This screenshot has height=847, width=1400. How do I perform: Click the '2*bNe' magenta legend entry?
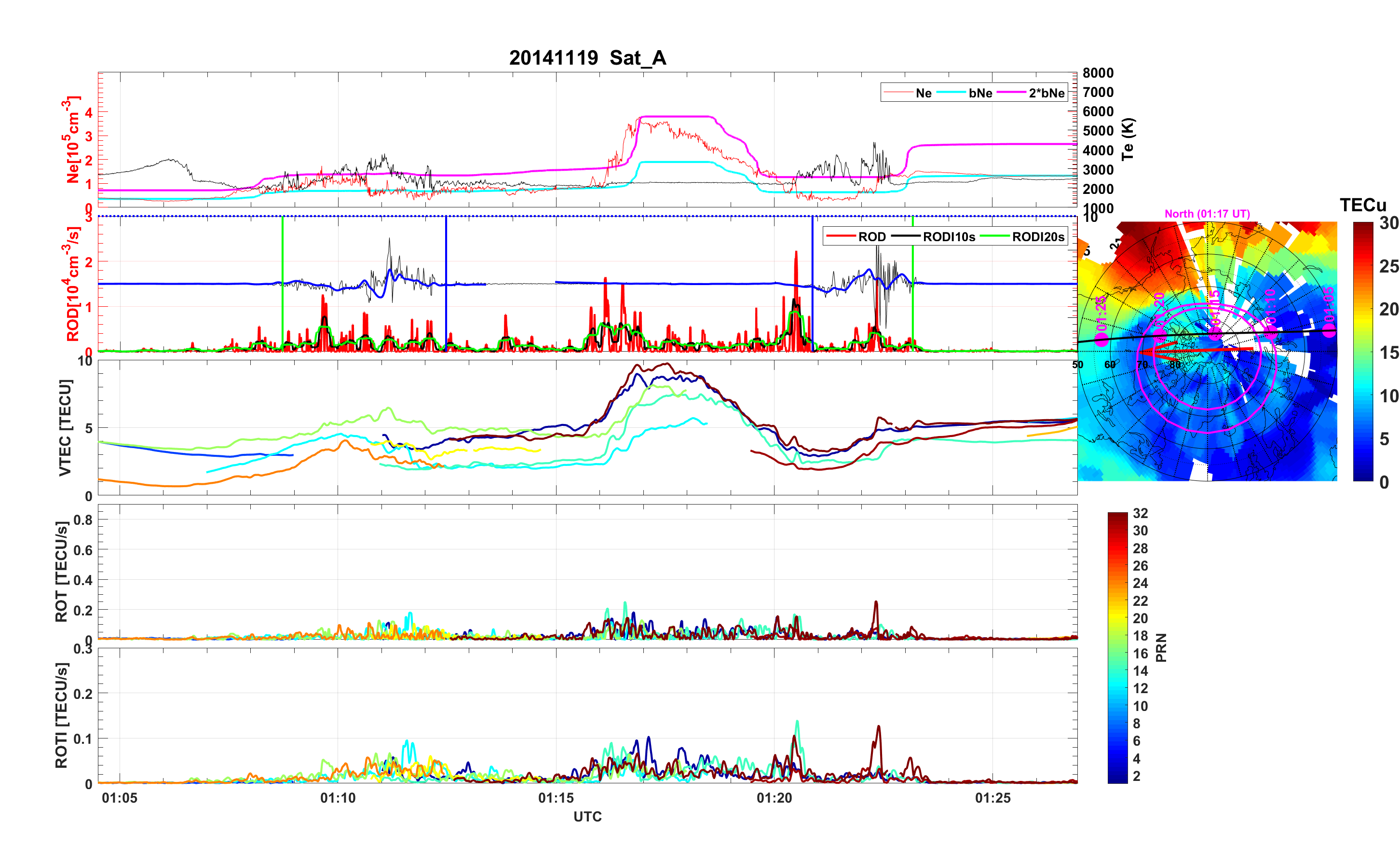coord(1046,93)
